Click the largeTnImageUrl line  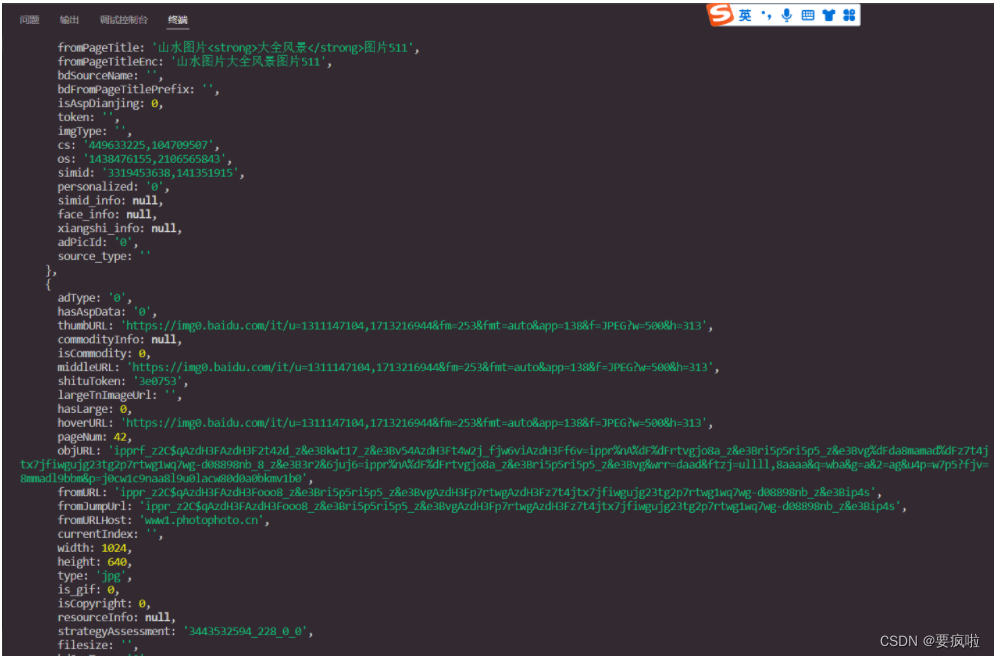pos(120,395)
